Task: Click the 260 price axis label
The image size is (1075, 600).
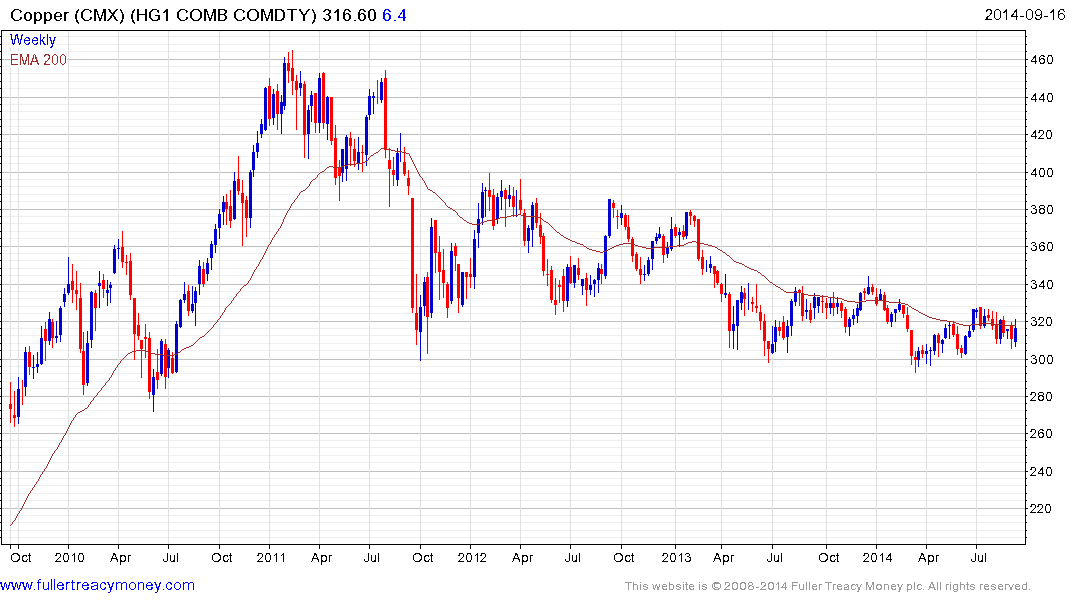Action: [1041, 433]
